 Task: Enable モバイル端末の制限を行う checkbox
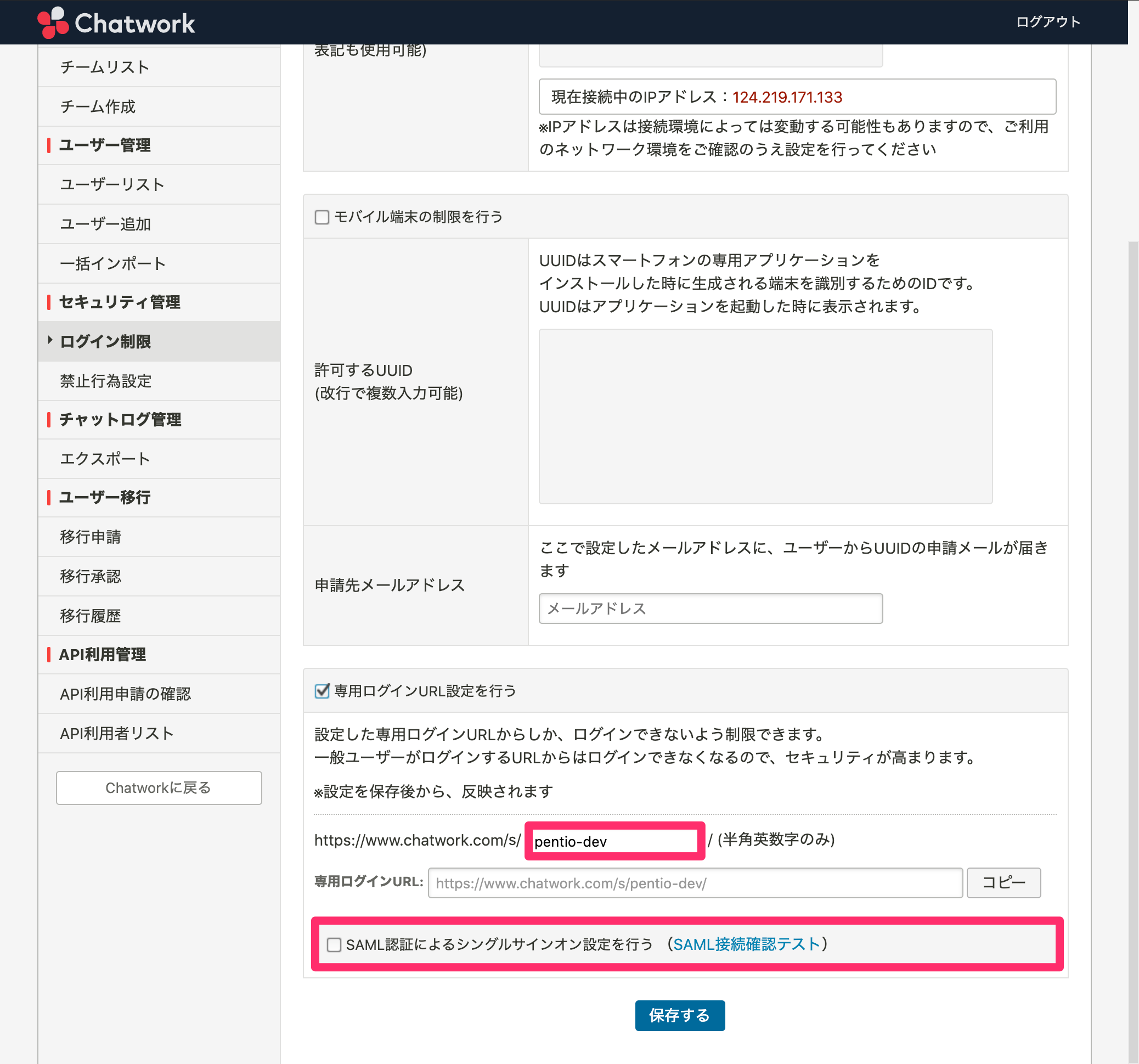pos(322,217)
